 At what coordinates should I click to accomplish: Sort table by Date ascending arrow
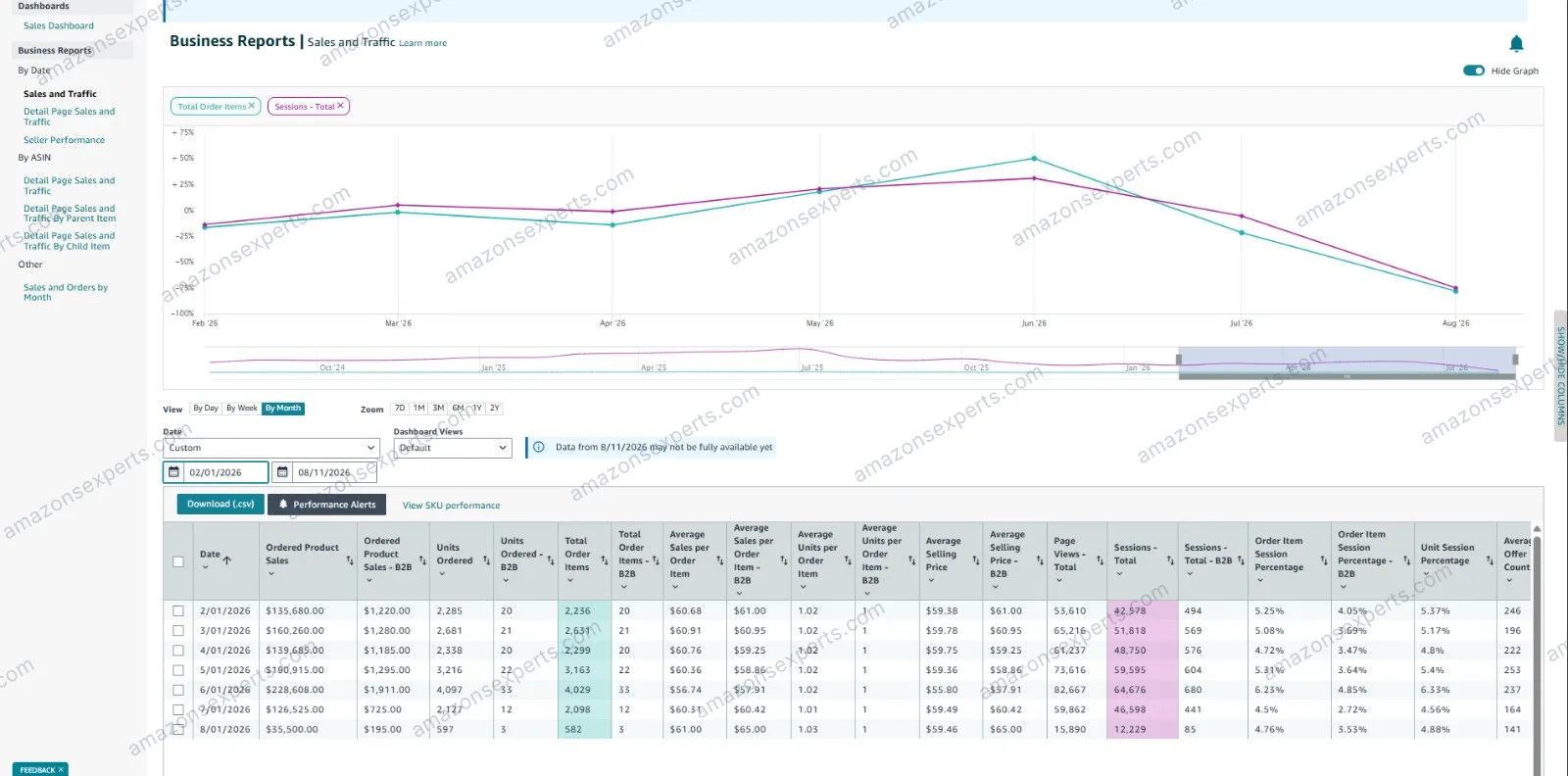click(x=227, y=559)
